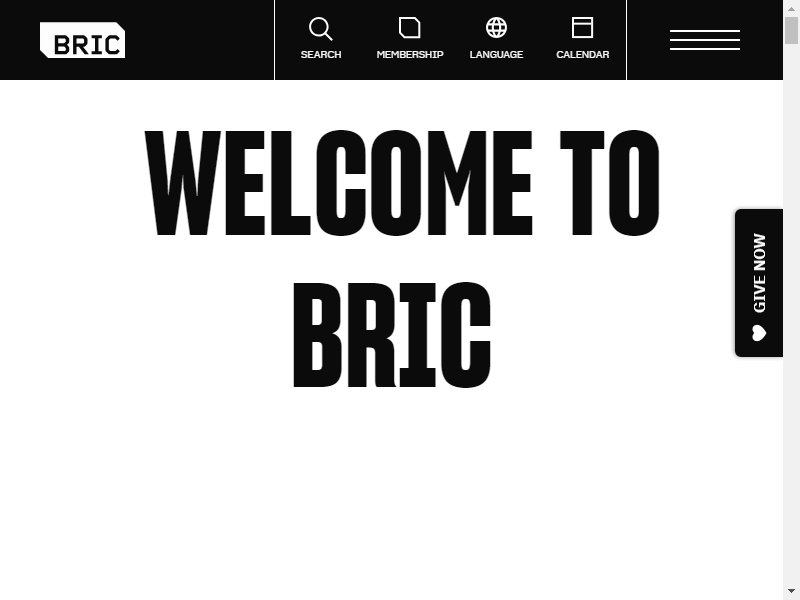The height and width of the screenshot is (600, 800).
Task: Click the scrollbar down arrow
Action: (x=791, y=591)
